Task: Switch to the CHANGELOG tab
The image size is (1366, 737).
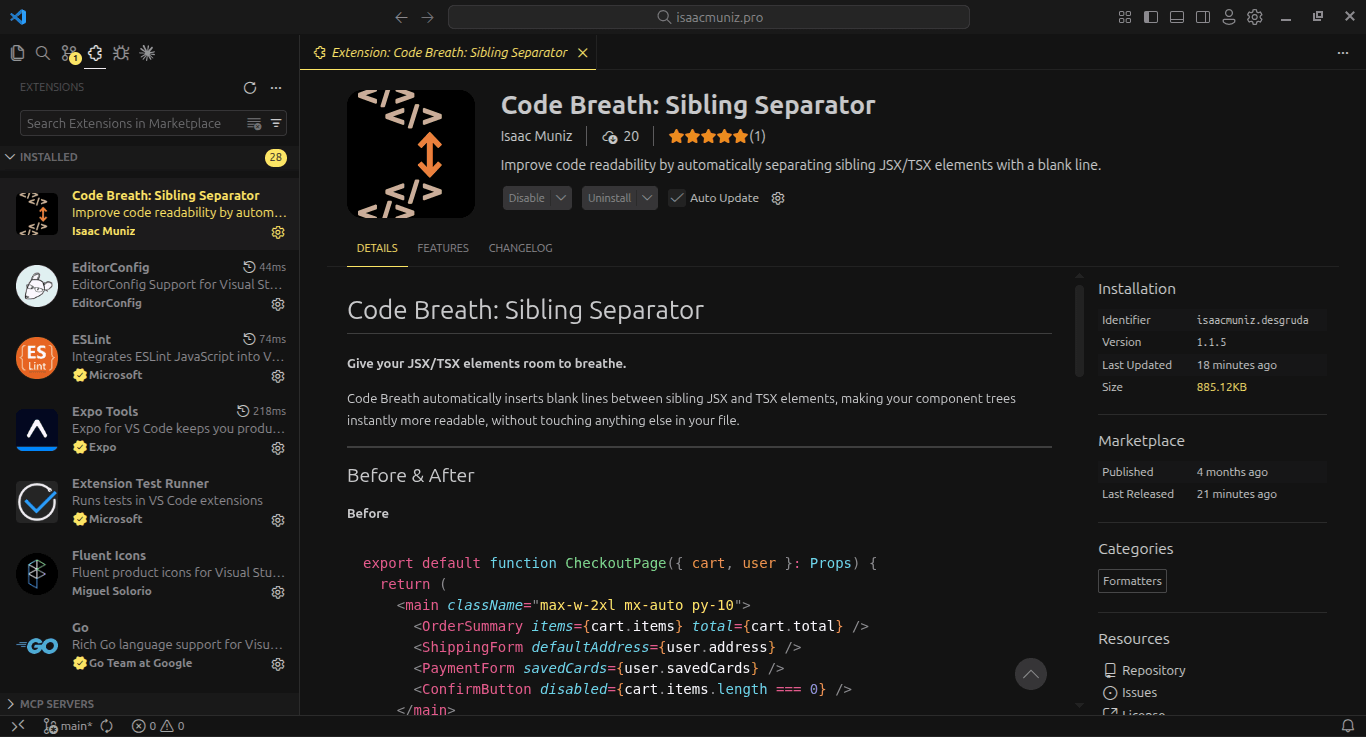Action: tap(520, 248)
